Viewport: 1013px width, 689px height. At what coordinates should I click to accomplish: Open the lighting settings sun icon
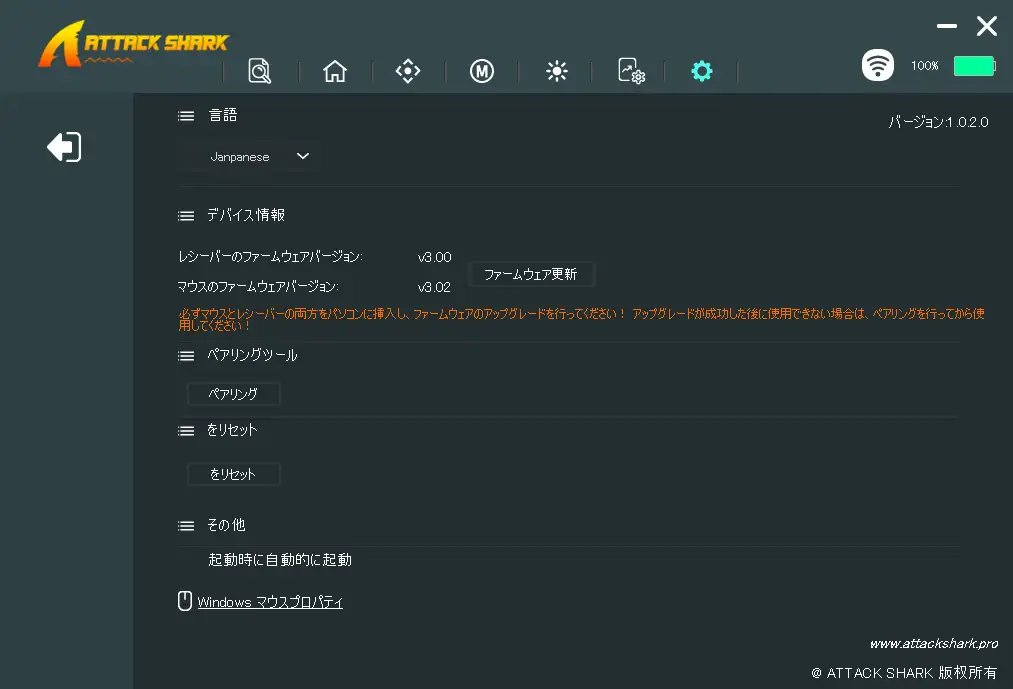click(x=557, y=71)
